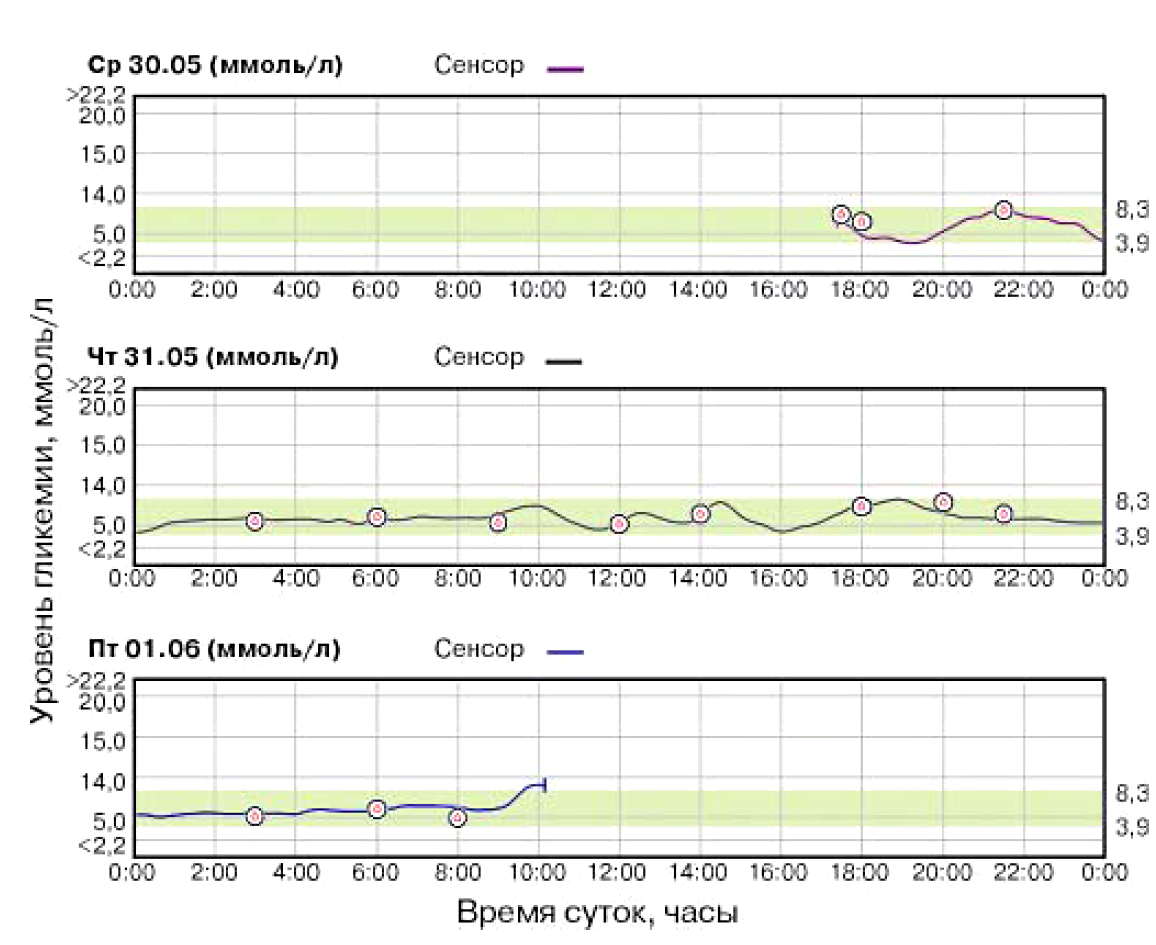Click the purple Сенсор legend line for Ср 30.05
This screenshot has width=1156, height=945.
[565, 69]
